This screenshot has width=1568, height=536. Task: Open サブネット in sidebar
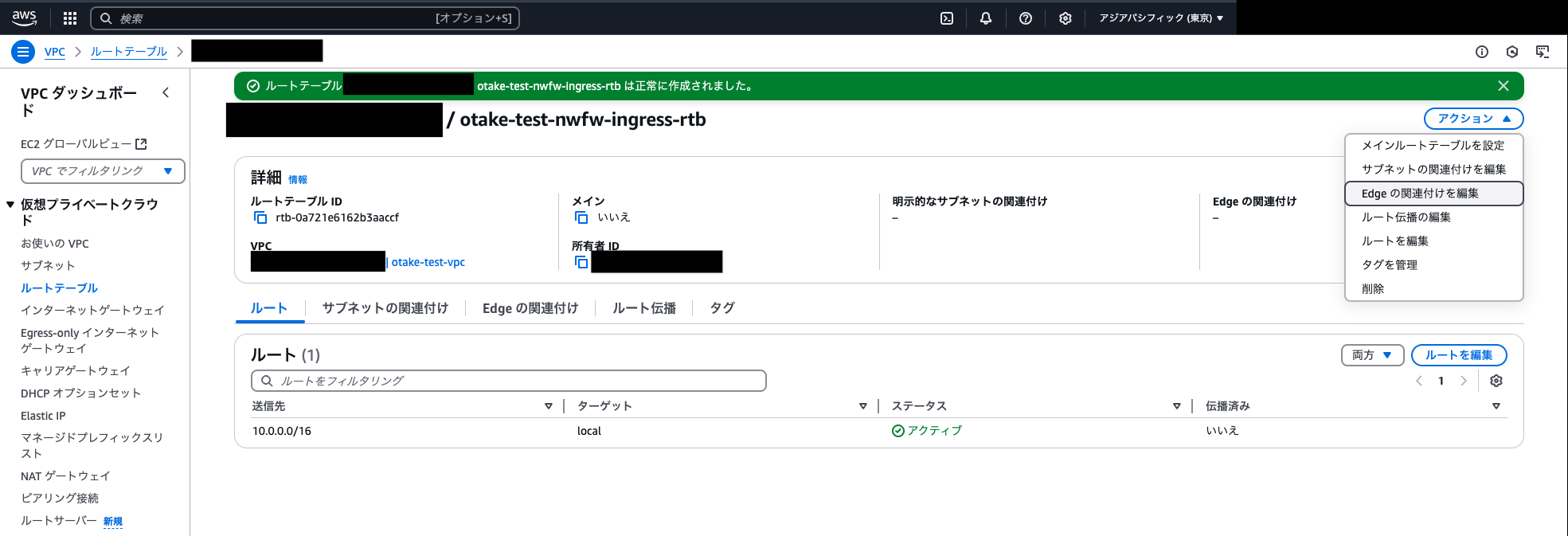click(x=48, y=266)
